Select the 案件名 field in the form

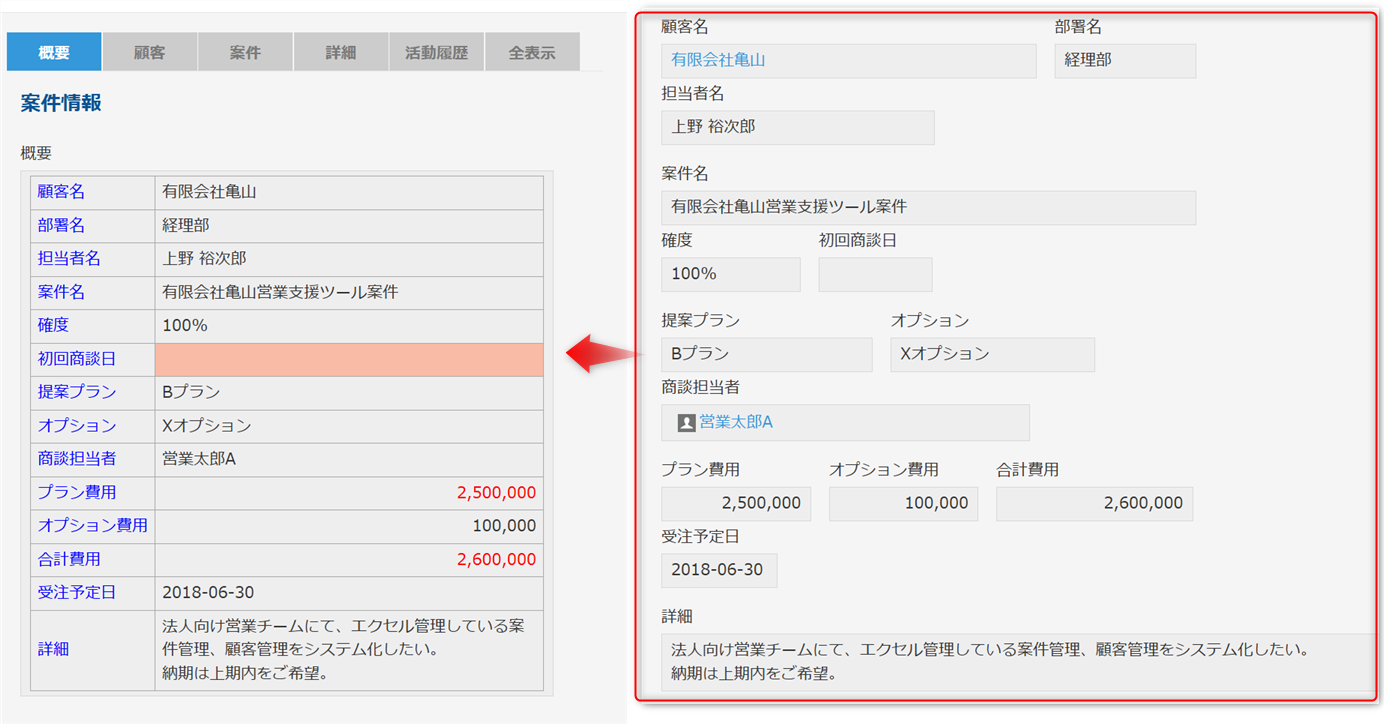click(928, 207)
